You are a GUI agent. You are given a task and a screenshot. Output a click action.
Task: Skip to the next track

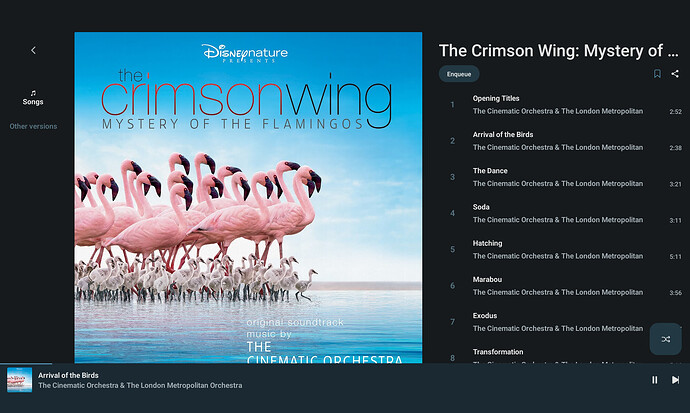[x=675, y=380]
